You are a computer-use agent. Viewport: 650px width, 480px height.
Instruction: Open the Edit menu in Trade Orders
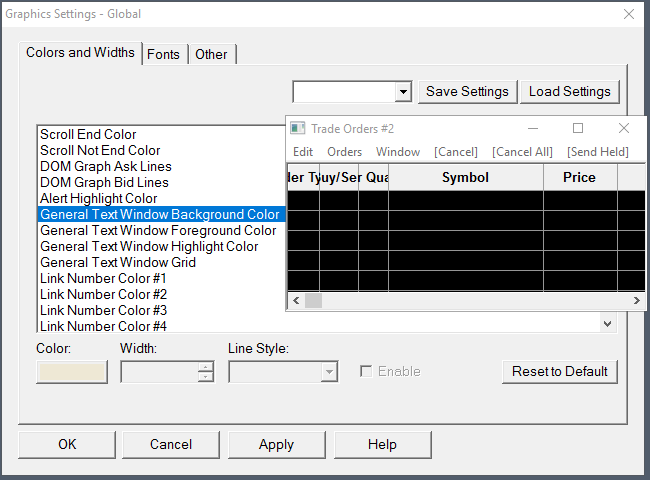tap(303, 152)
